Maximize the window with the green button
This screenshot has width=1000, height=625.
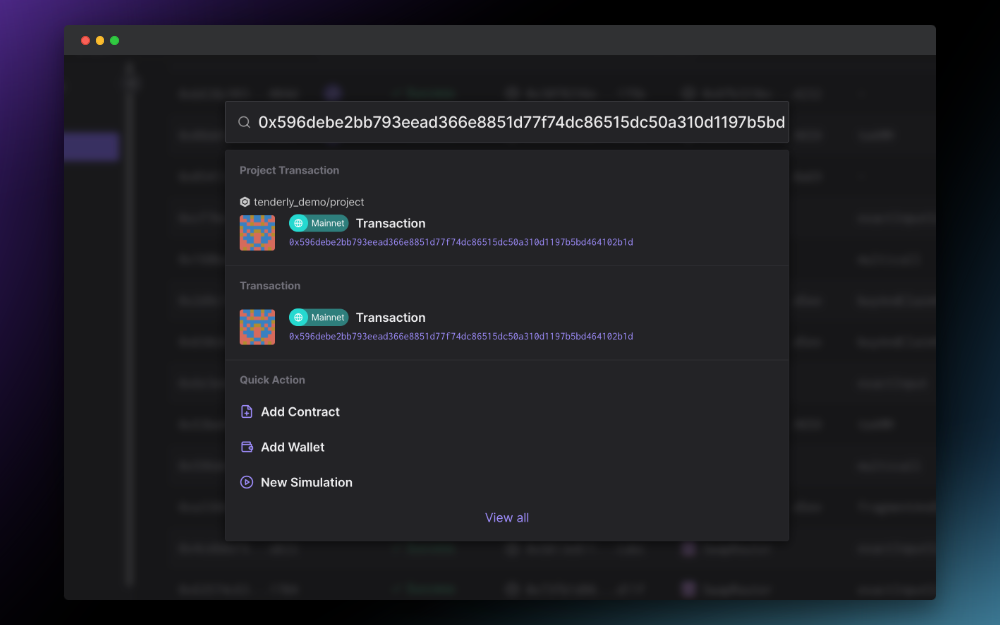(115, 41)
